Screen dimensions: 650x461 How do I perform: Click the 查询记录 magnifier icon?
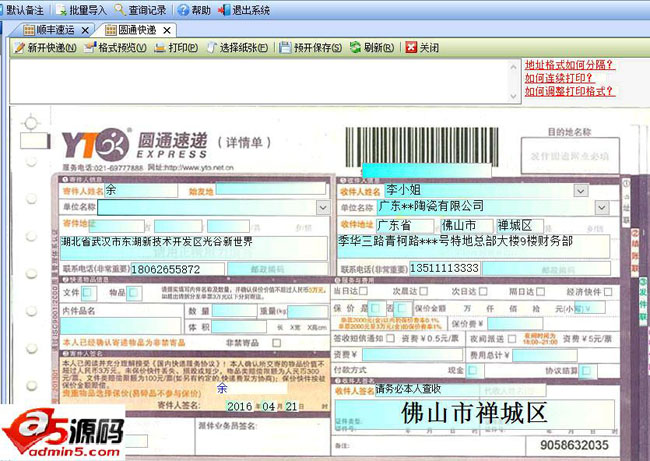(x=120, y=10)
